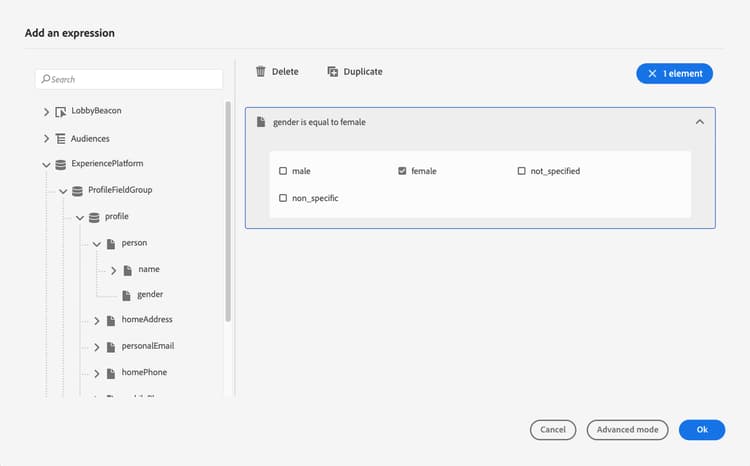Click the Audiences list icon

pyautogui.click(x=60, y=139)
